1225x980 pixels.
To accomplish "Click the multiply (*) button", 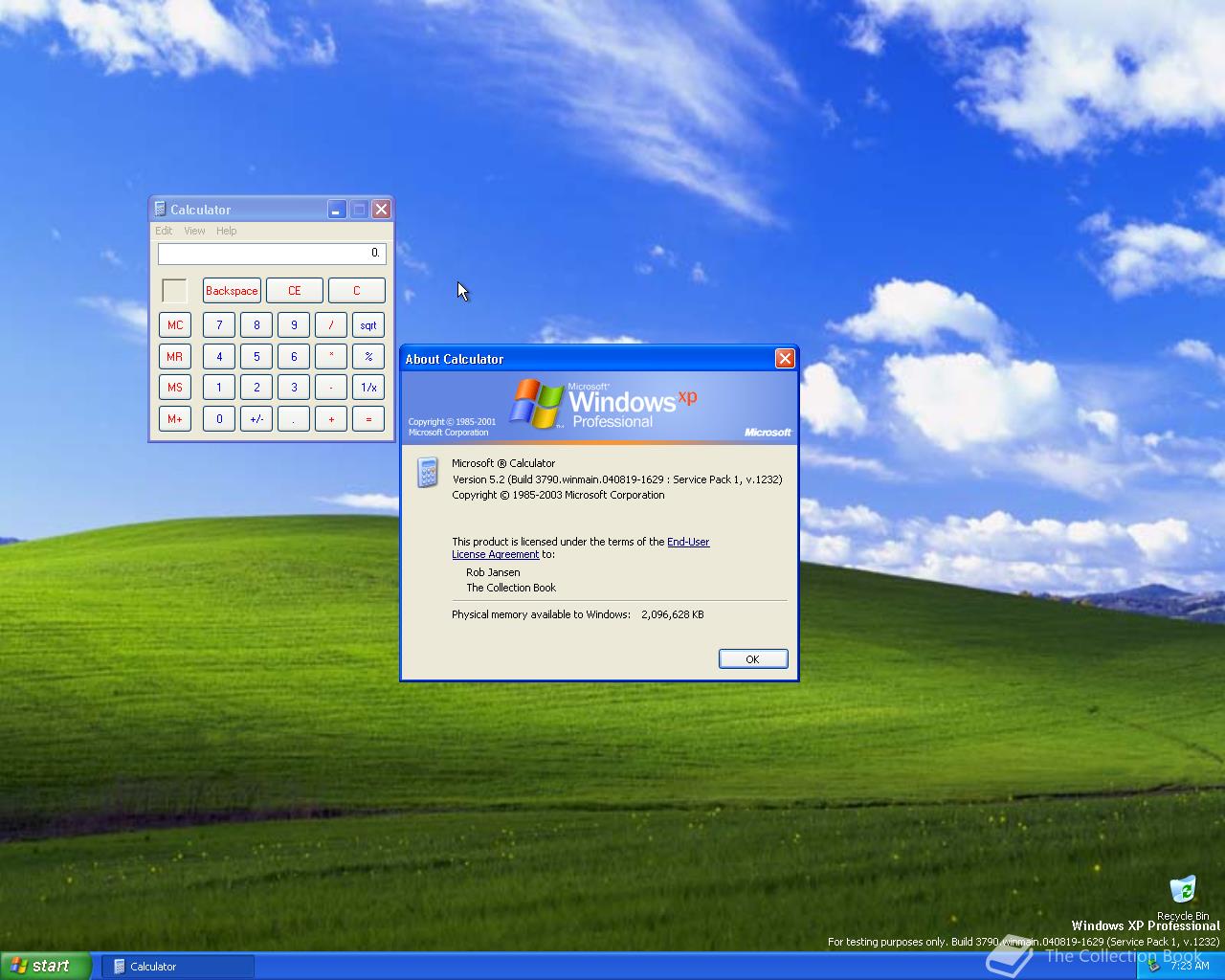I will tap(331, 357).
